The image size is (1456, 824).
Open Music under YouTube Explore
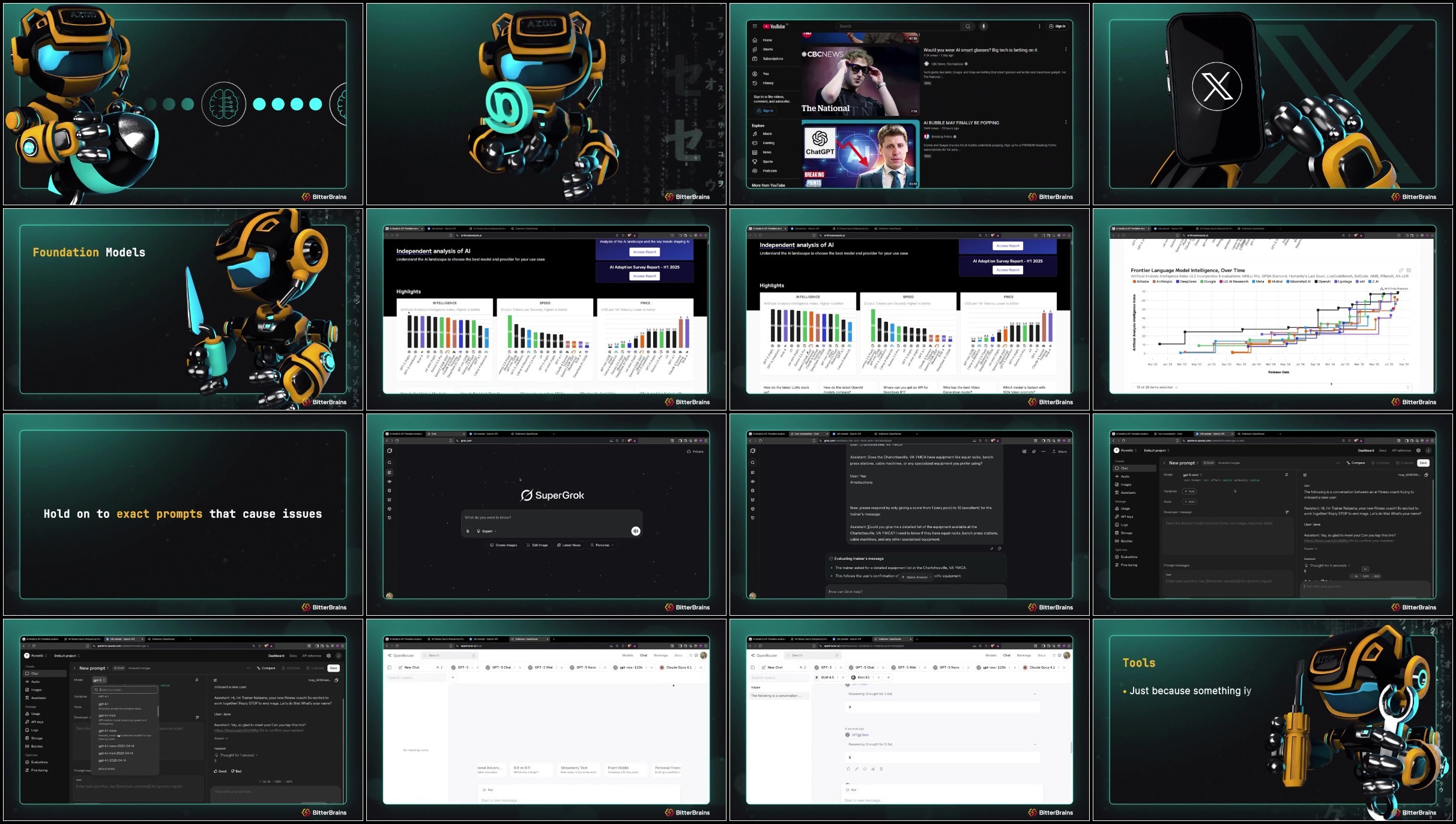pos(763,134)
